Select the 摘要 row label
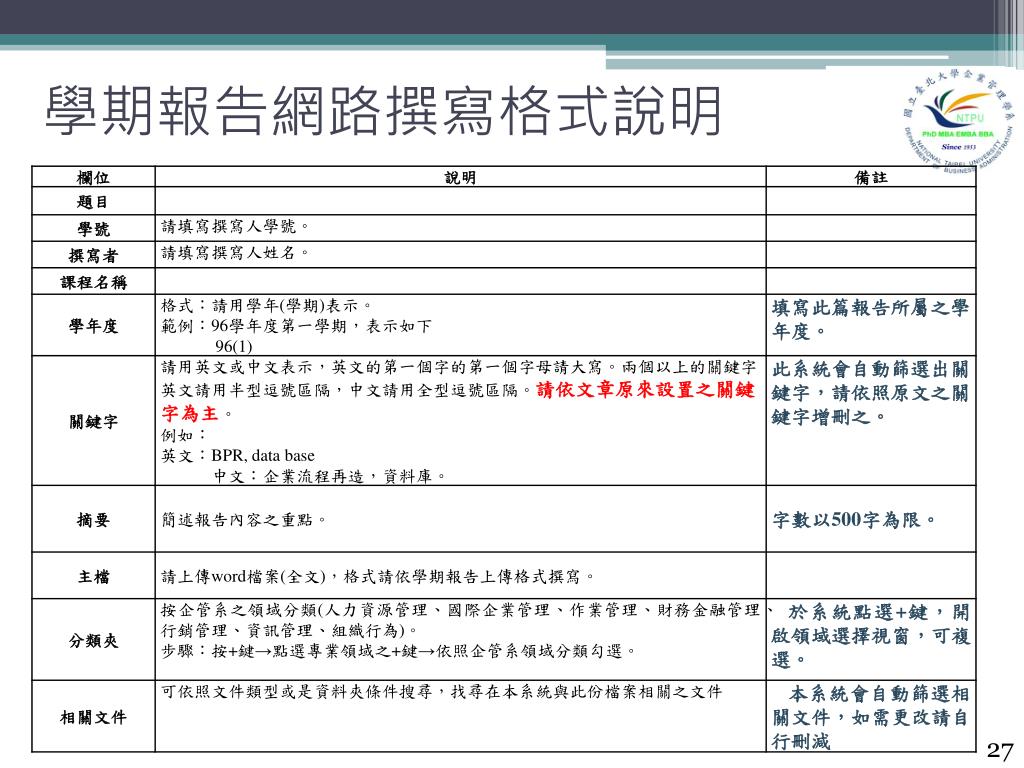 coord(93,520)
